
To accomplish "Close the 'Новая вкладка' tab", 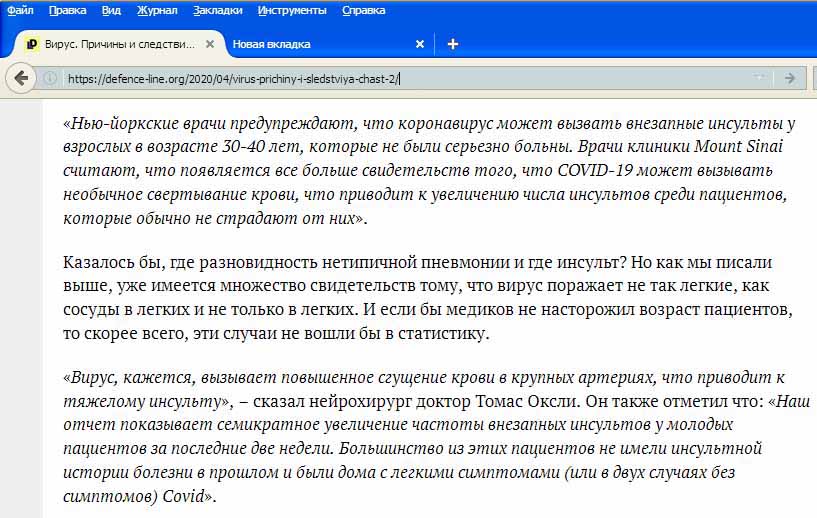I will click(420, 44).
